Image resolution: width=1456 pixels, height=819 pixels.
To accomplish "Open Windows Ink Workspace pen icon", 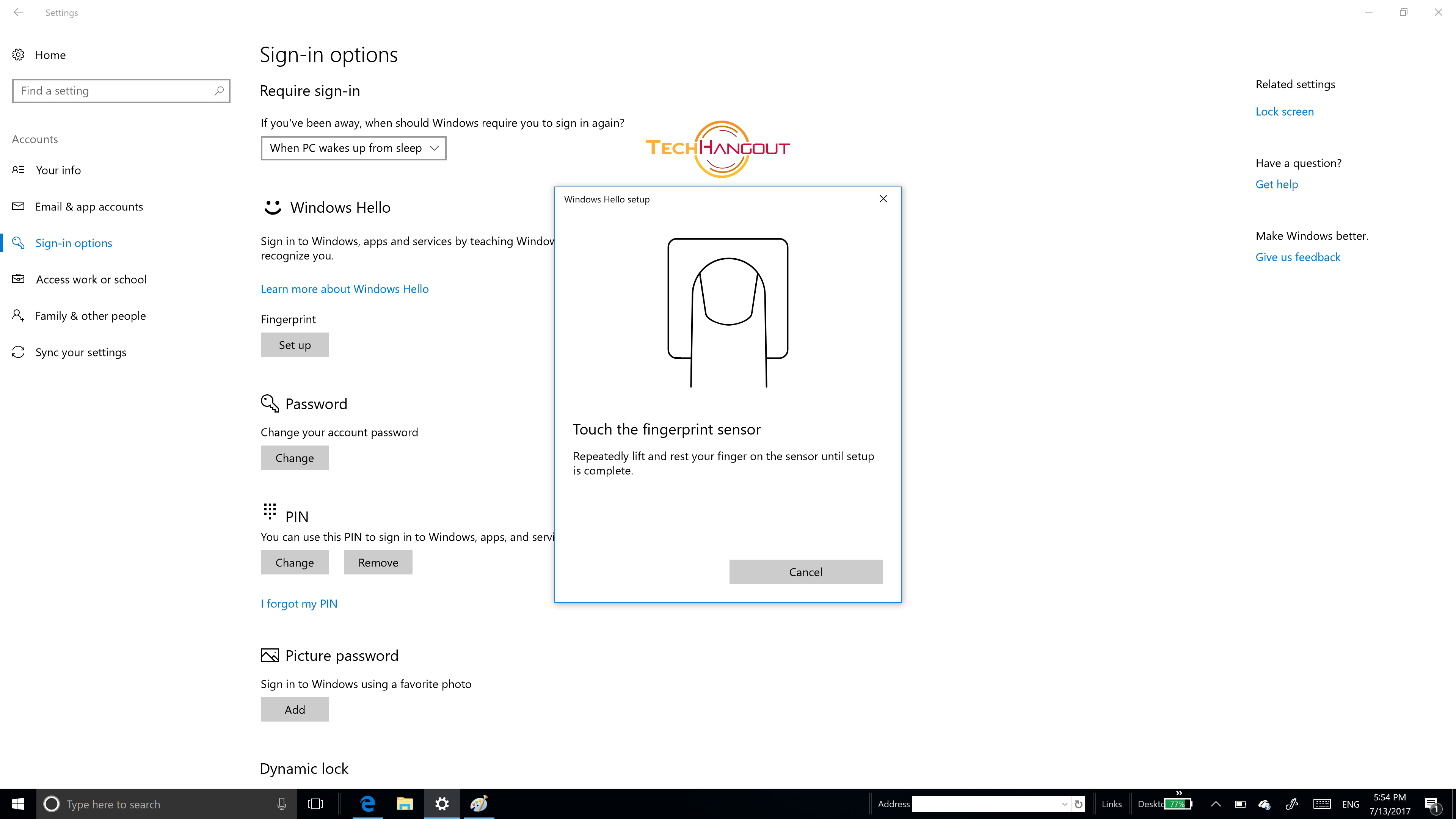I will tap(1291, 804).
